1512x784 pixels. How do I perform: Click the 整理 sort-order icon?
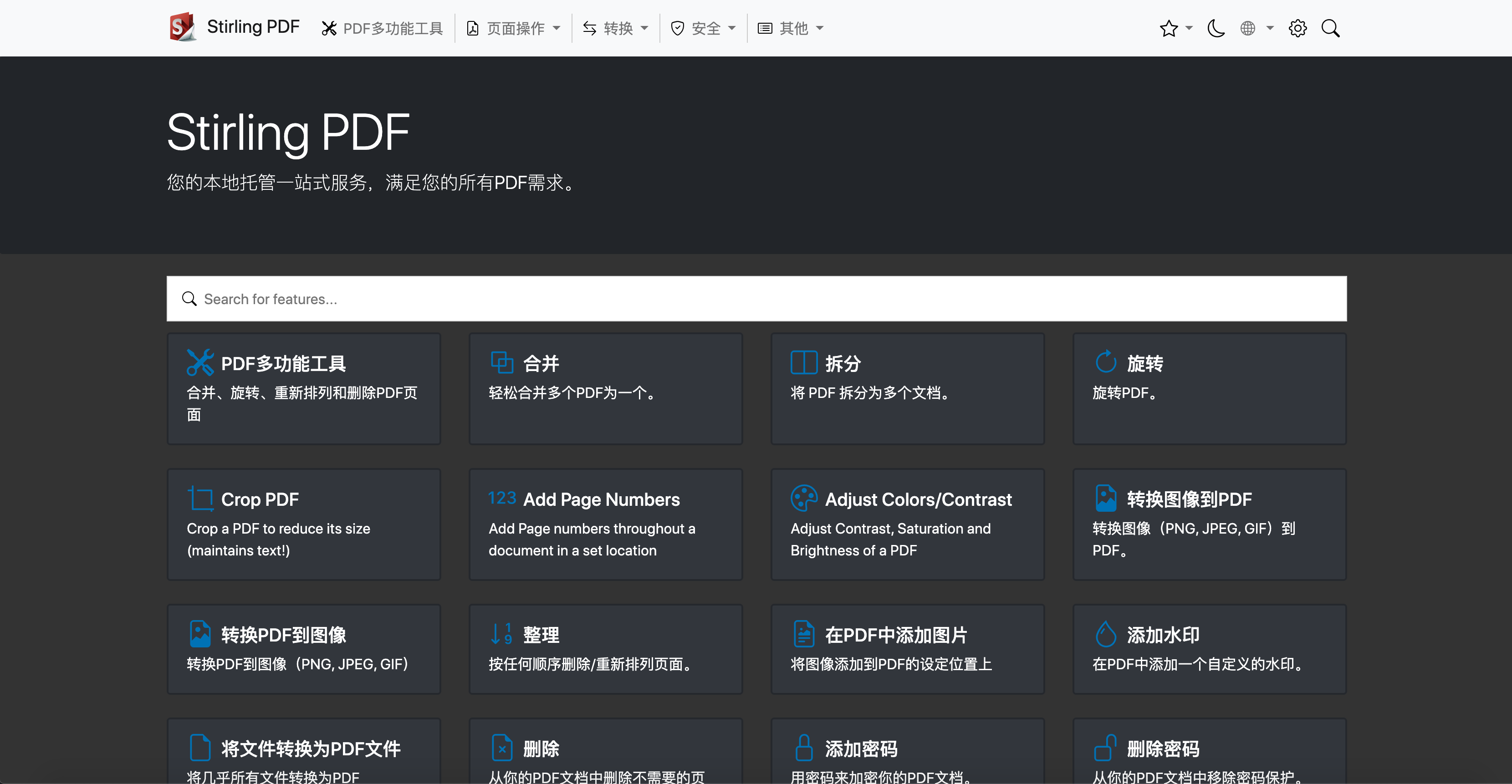pos(502,634)
